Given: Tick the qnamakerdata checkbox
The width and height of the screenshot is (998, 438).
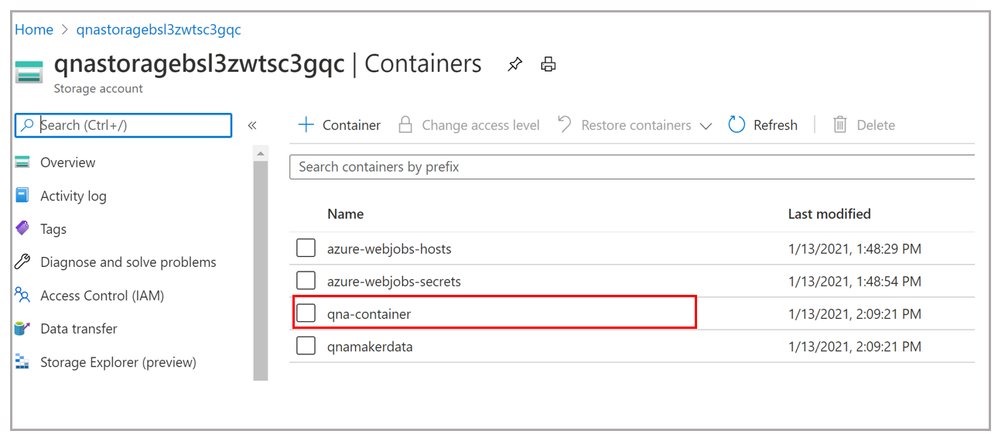Looking at the screenshot, I should pyautogui.click(x=306, y=346).
